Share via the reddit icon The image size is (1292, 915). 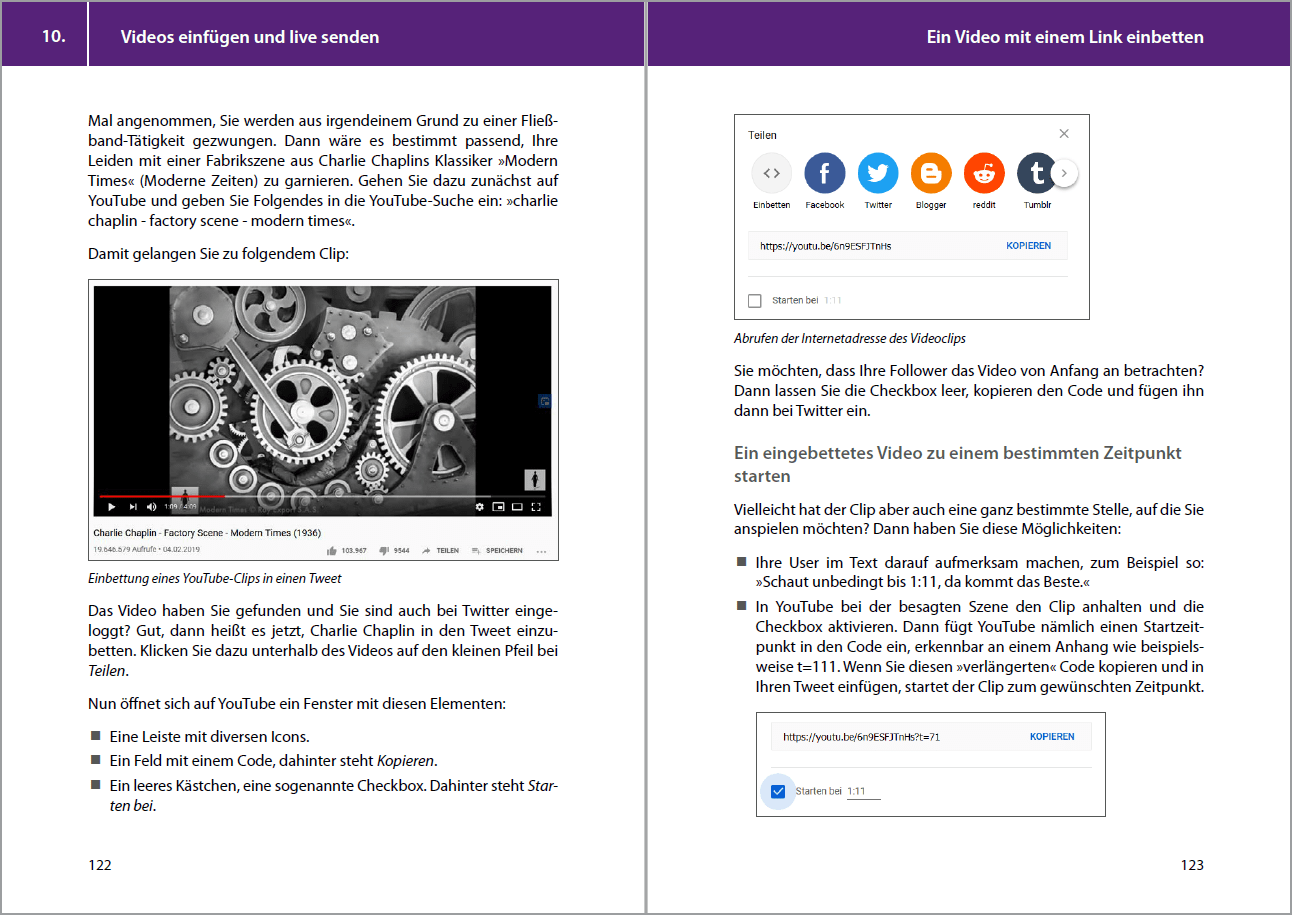point(984,174)
